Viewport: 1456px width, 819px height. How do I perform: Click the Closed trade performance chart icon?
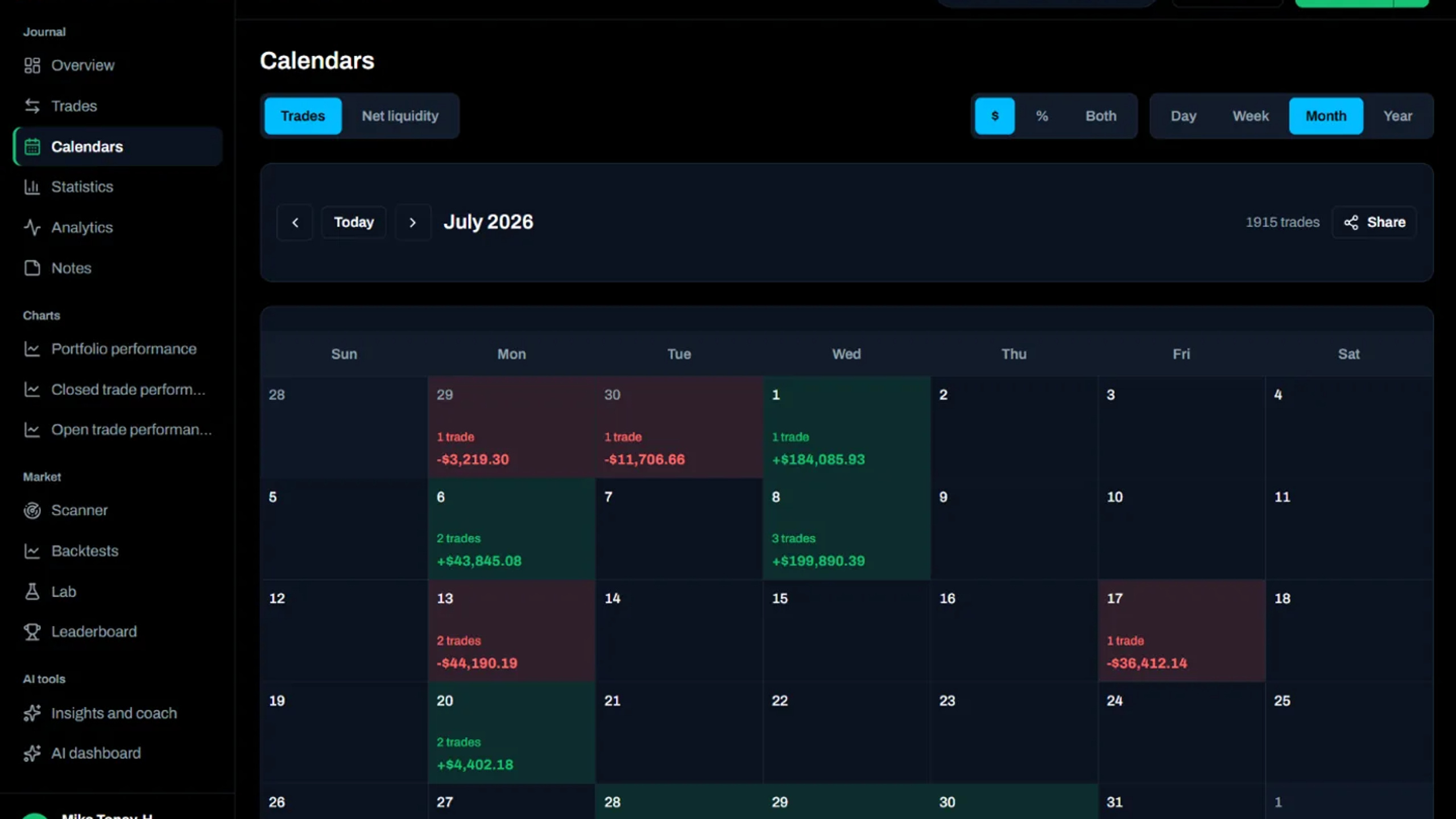tap(32, 390)
